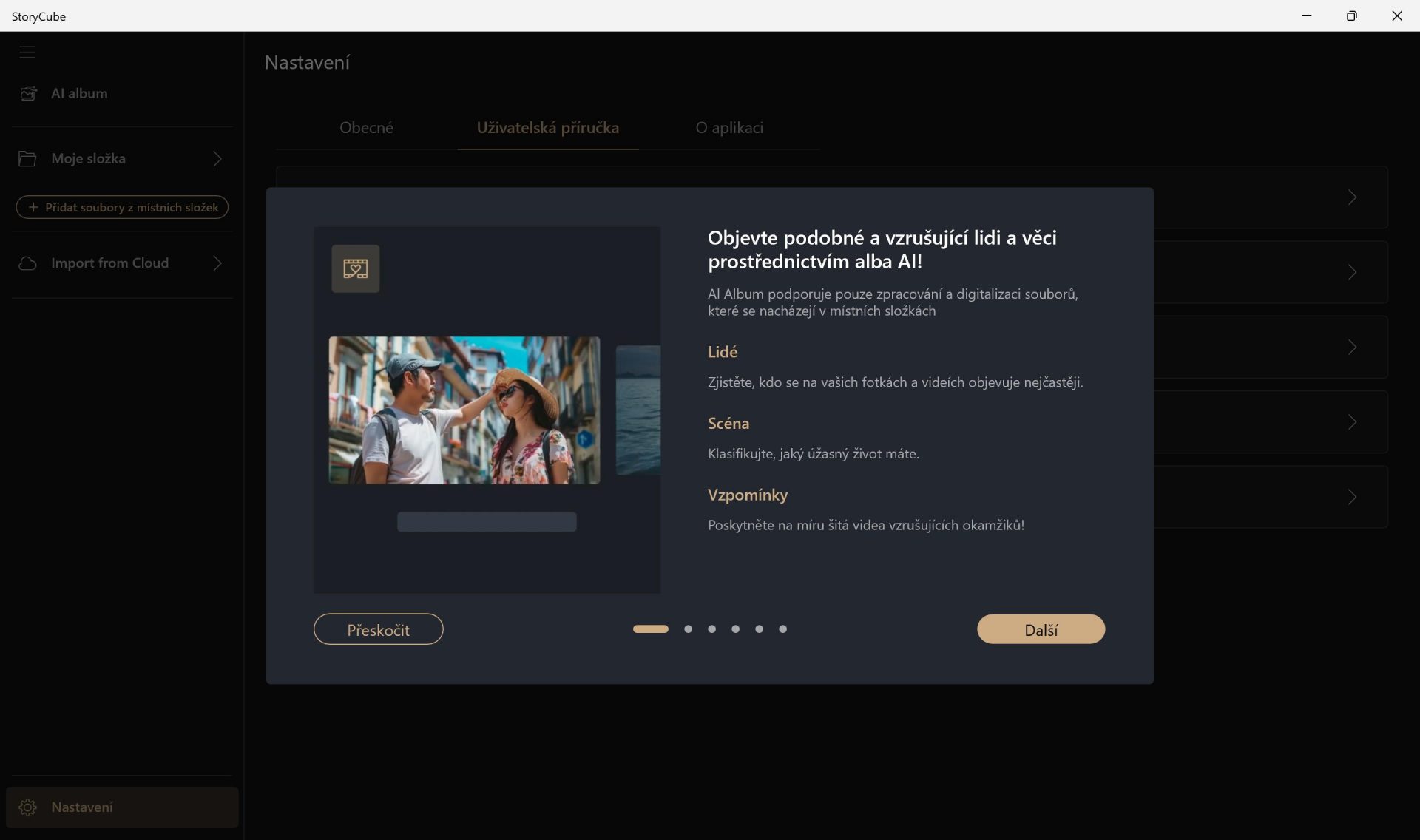Click the couple photo thumbnail
The width and height of the screenshot is (1420, 840).
(x=464, y=410)
